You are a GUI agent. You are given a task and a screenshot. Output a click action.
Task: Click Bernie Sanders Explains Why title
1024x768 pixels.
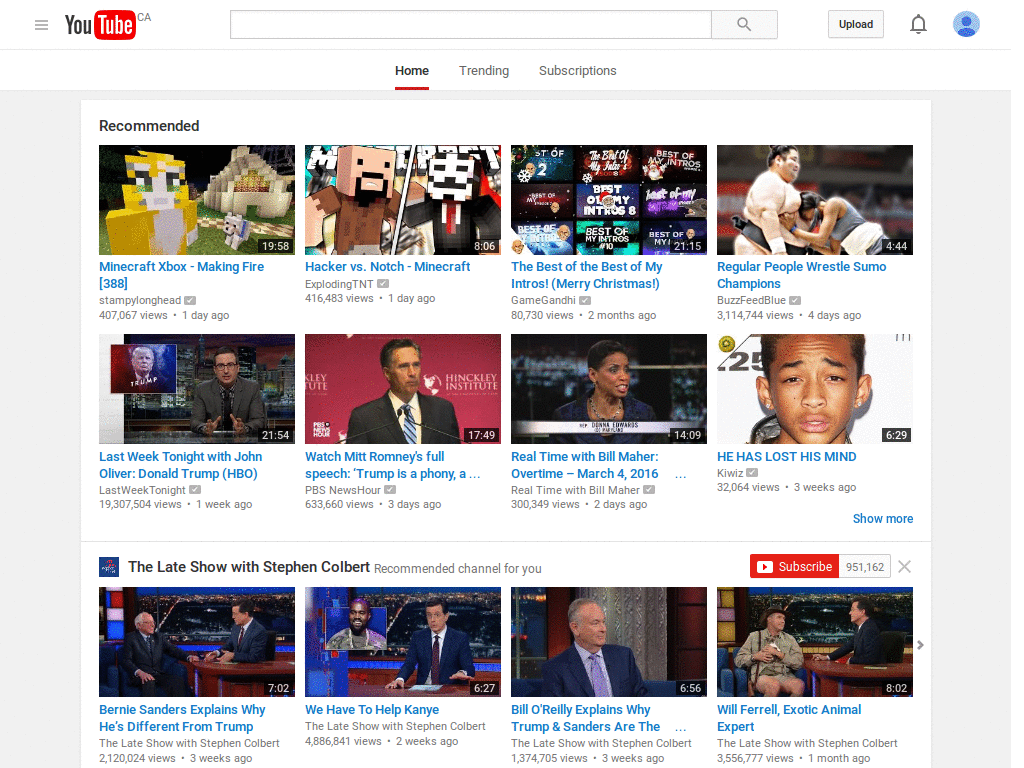182,718
